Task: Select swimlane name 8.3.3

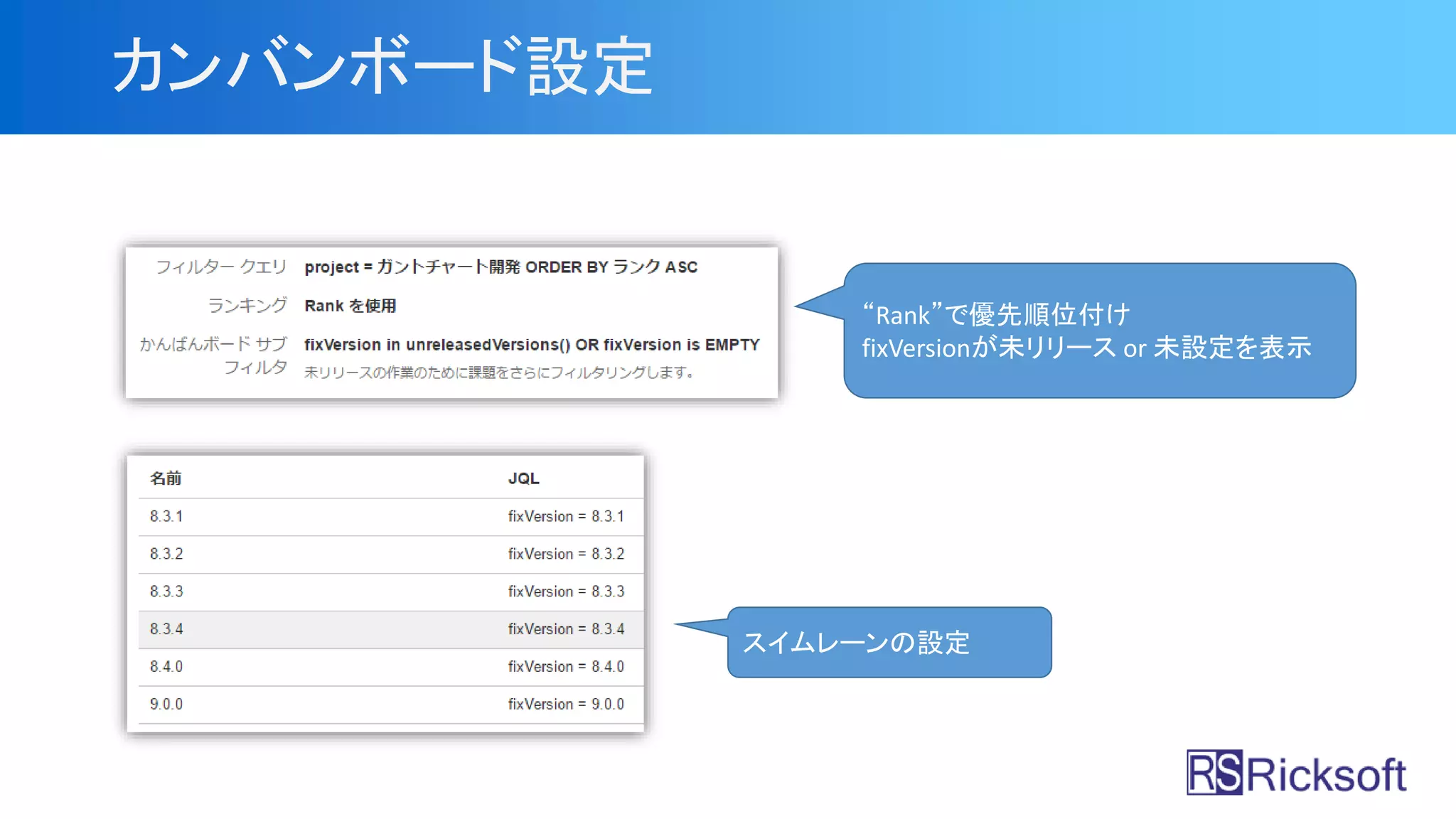Action: [166, 591]
